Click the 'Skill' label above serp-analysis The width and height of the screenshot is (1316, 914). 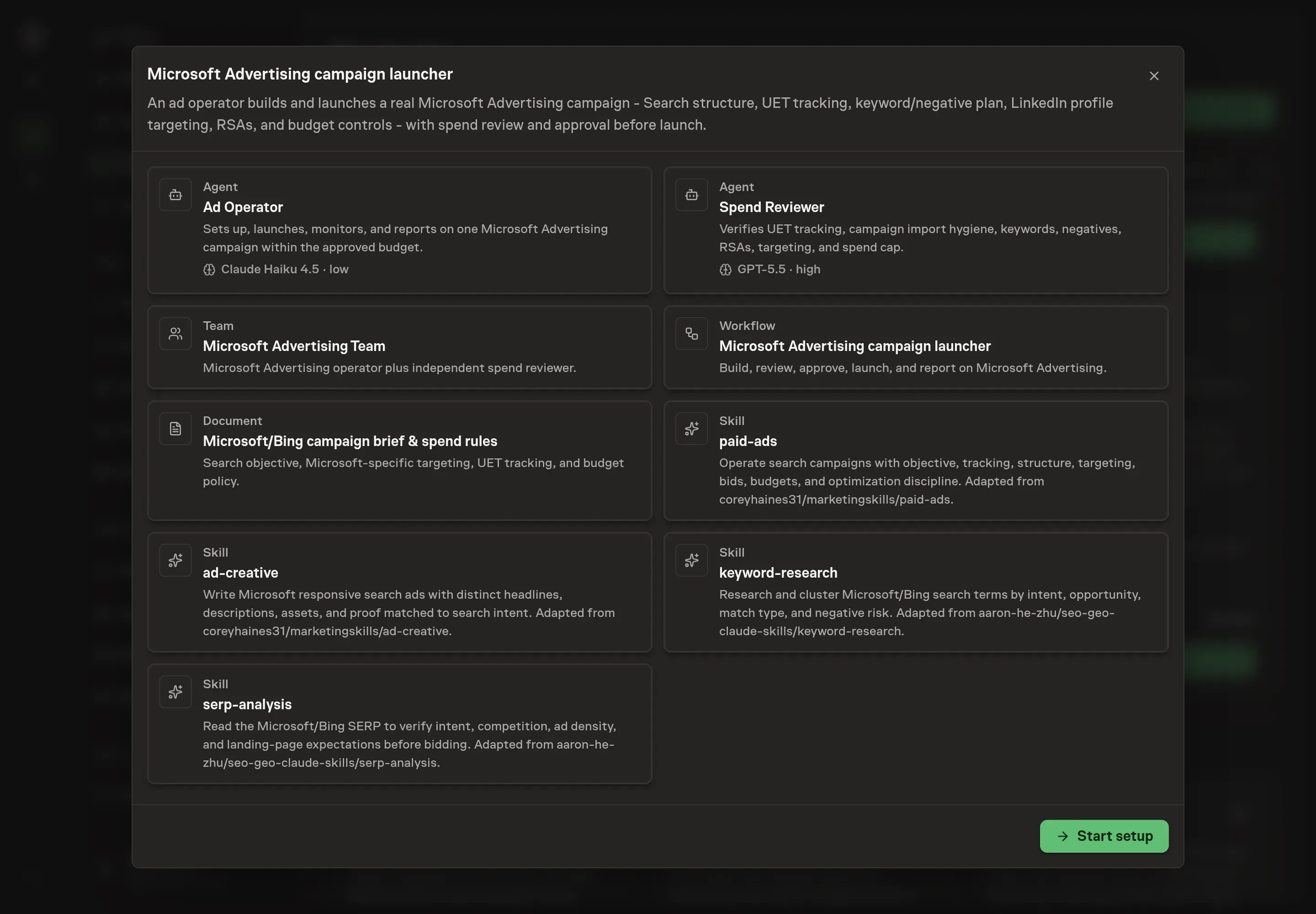[215, 684]
